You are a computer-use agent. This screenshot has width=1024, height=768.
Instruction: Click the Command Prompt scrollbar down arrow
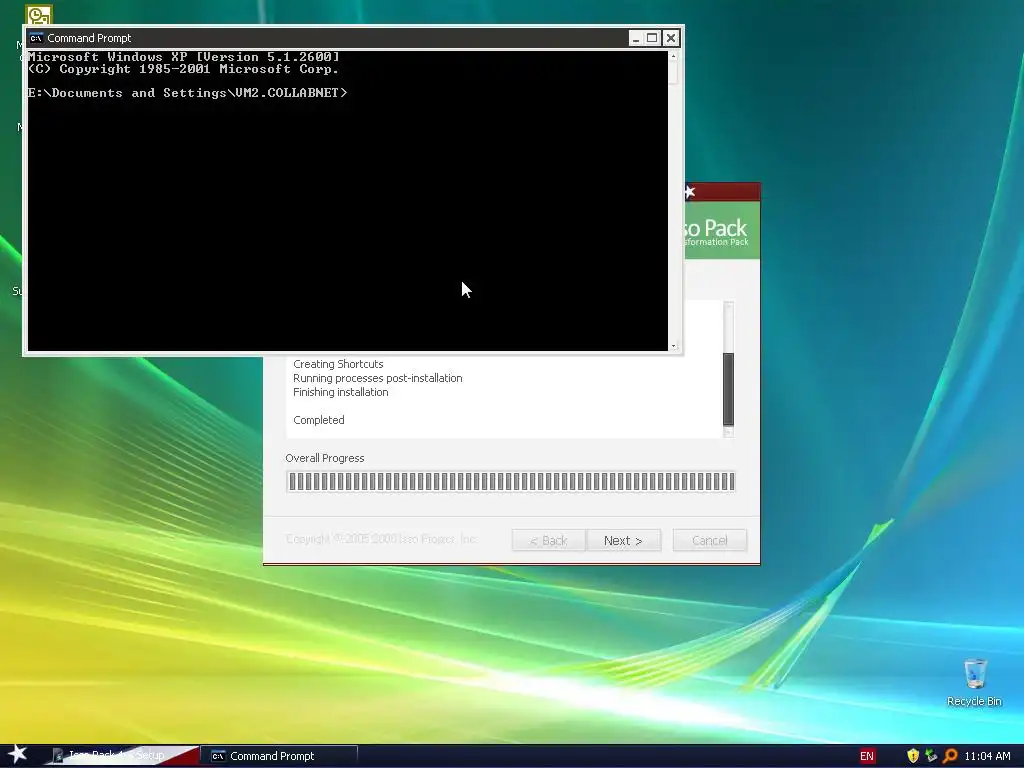pyautogui.click(x=673, y=345)
